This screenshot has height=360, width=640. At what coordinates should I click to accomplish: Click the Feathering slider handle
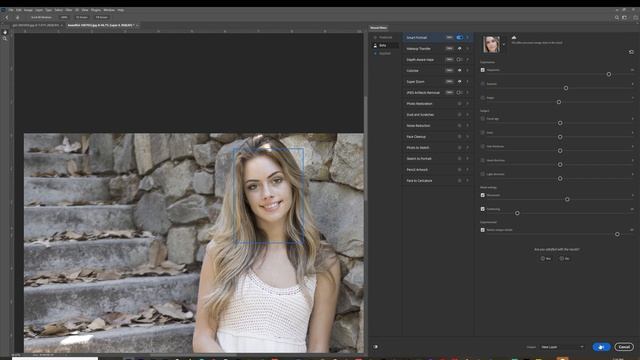[x=517, y=213]
